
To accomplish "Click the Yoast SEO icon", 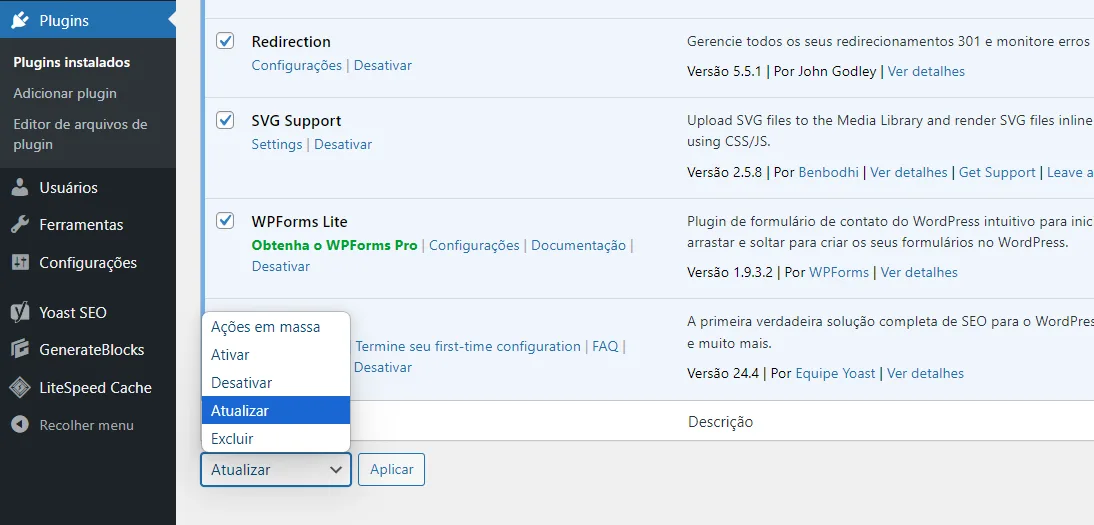I will pyautogui.click(x=20, y=312).
